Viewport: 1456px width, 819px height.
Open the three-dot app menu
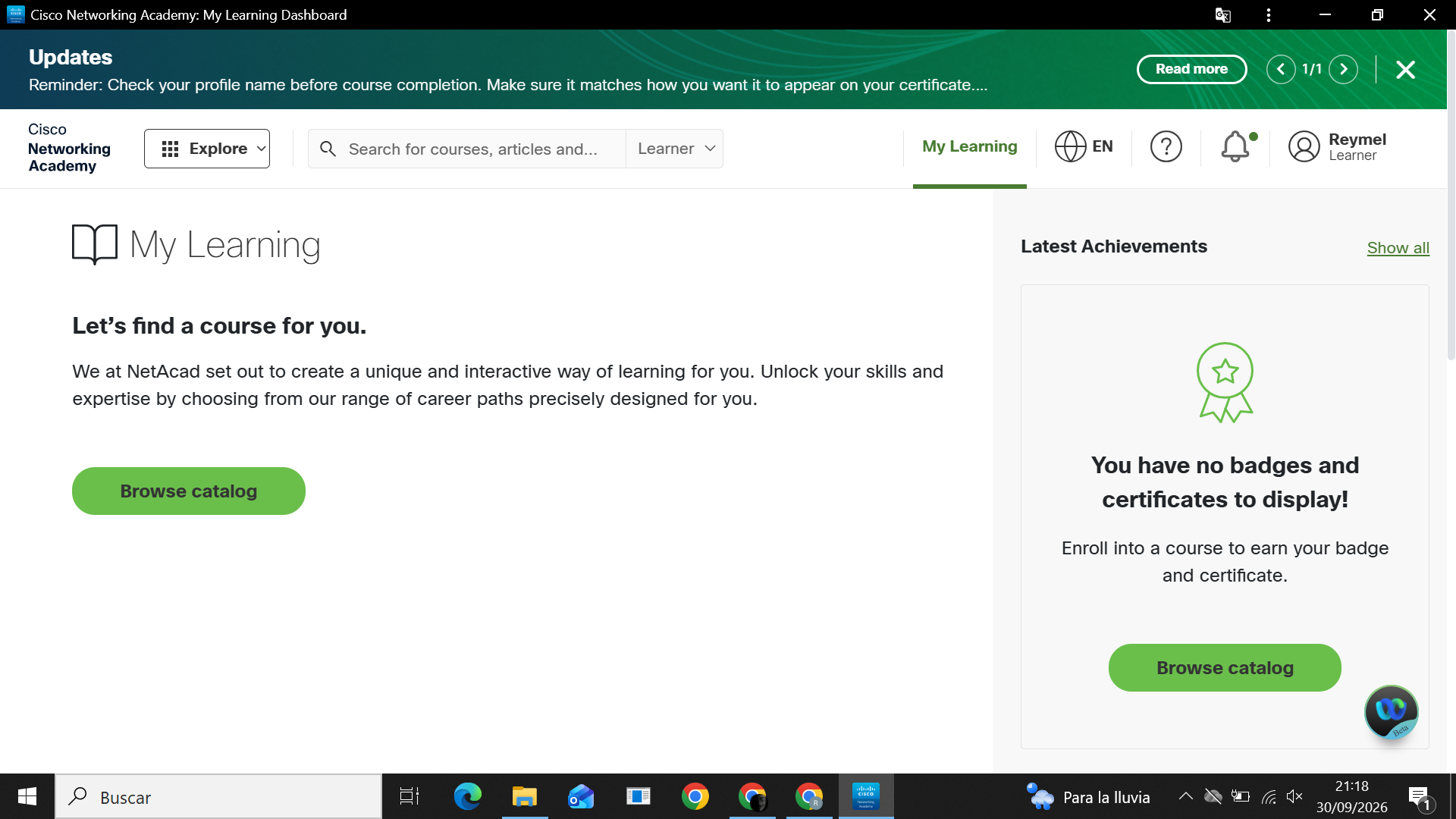click(1268, 15)
